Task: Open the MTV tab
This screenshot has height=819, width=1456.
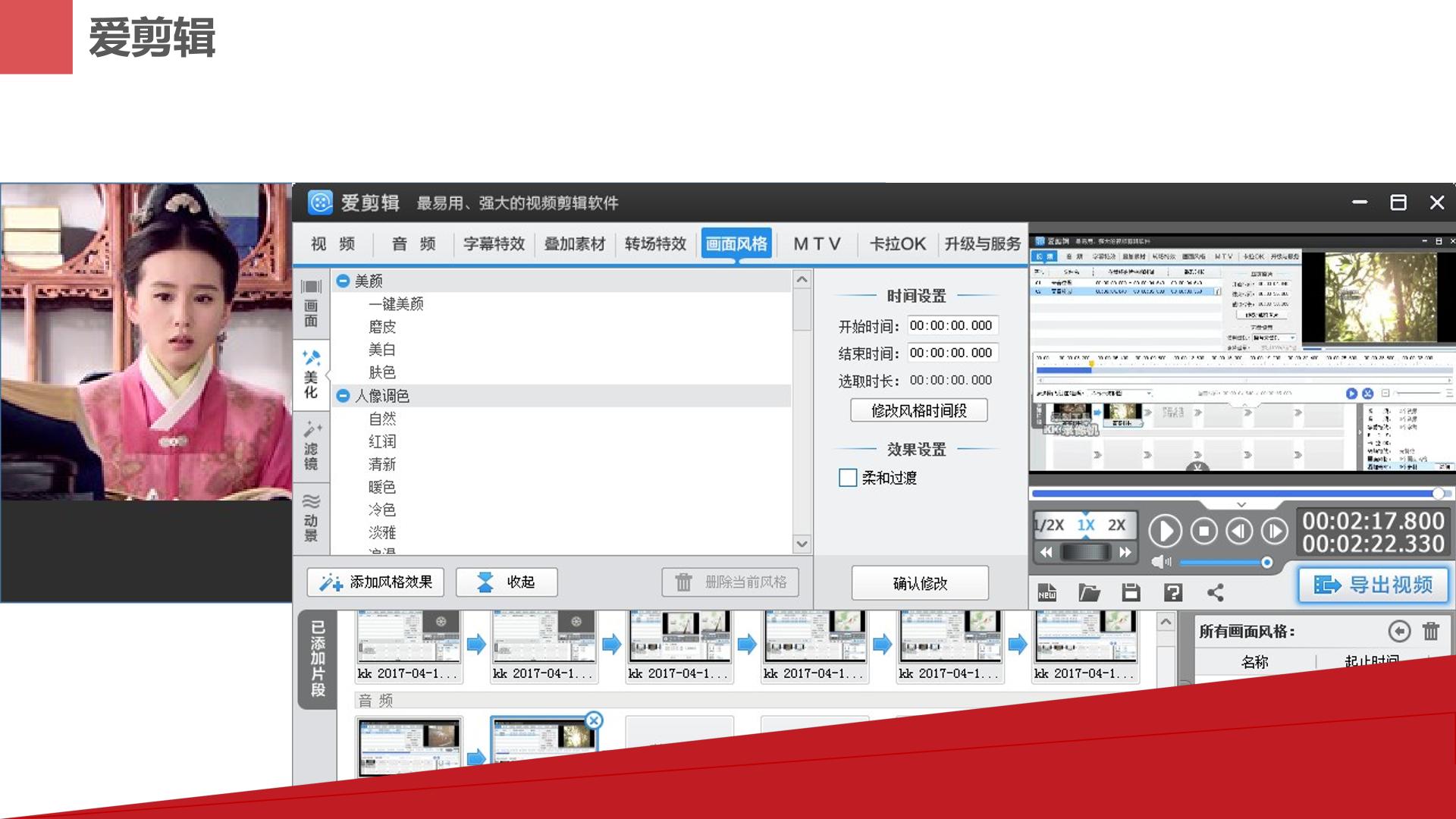Action: pyautogui.click(x=817, y=244)
